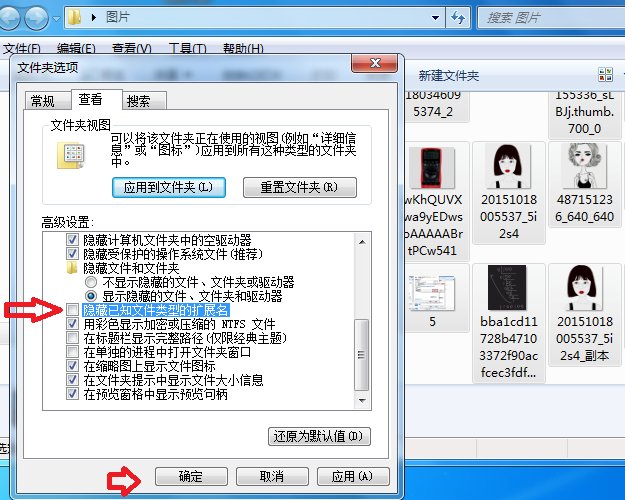Select thumbnail 20151018005537_5i2s4
This screenshot has width=625, height=500.
[508, 165]
